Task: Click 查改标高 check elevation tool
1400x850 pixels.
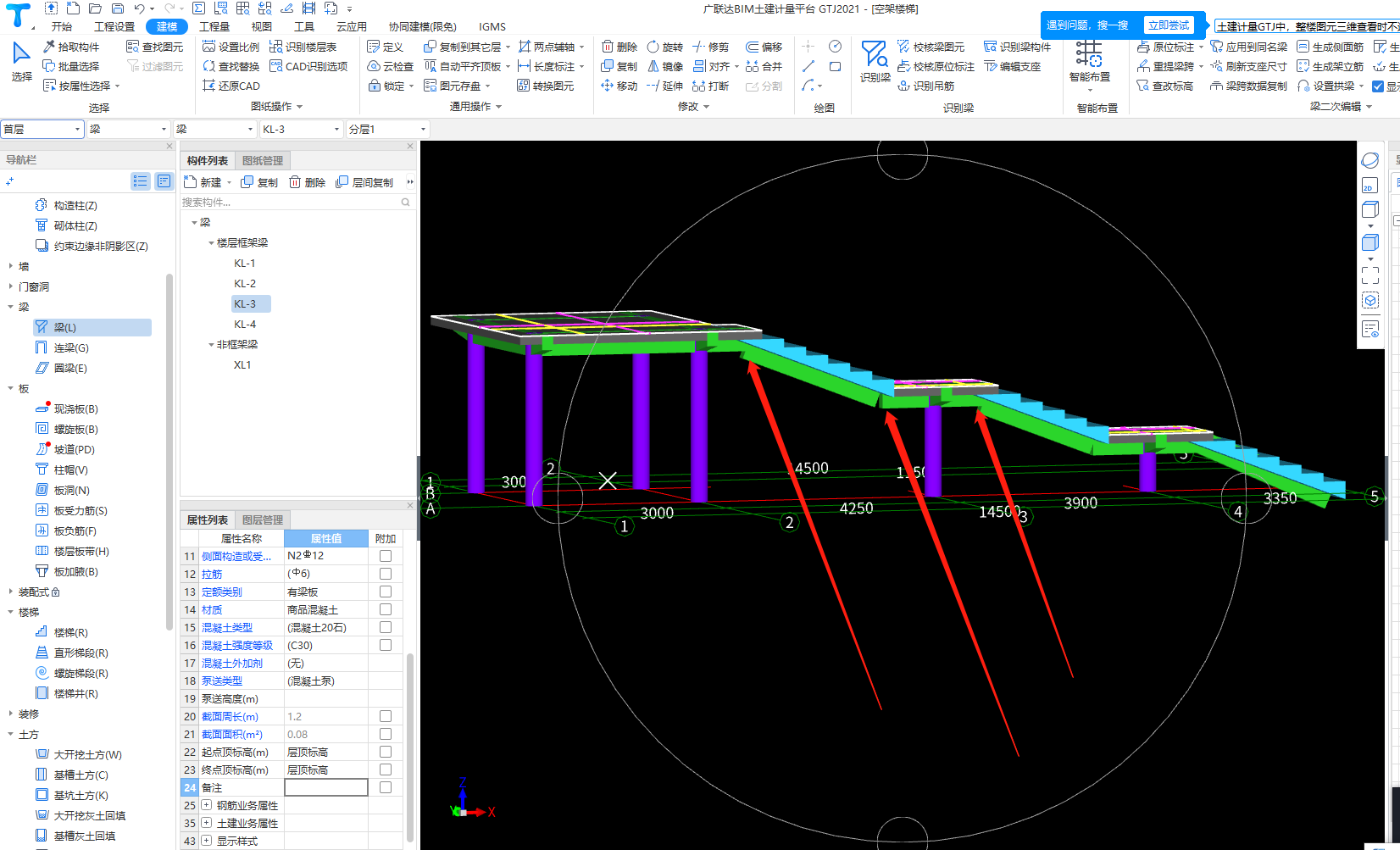Action: point(1164,86)
